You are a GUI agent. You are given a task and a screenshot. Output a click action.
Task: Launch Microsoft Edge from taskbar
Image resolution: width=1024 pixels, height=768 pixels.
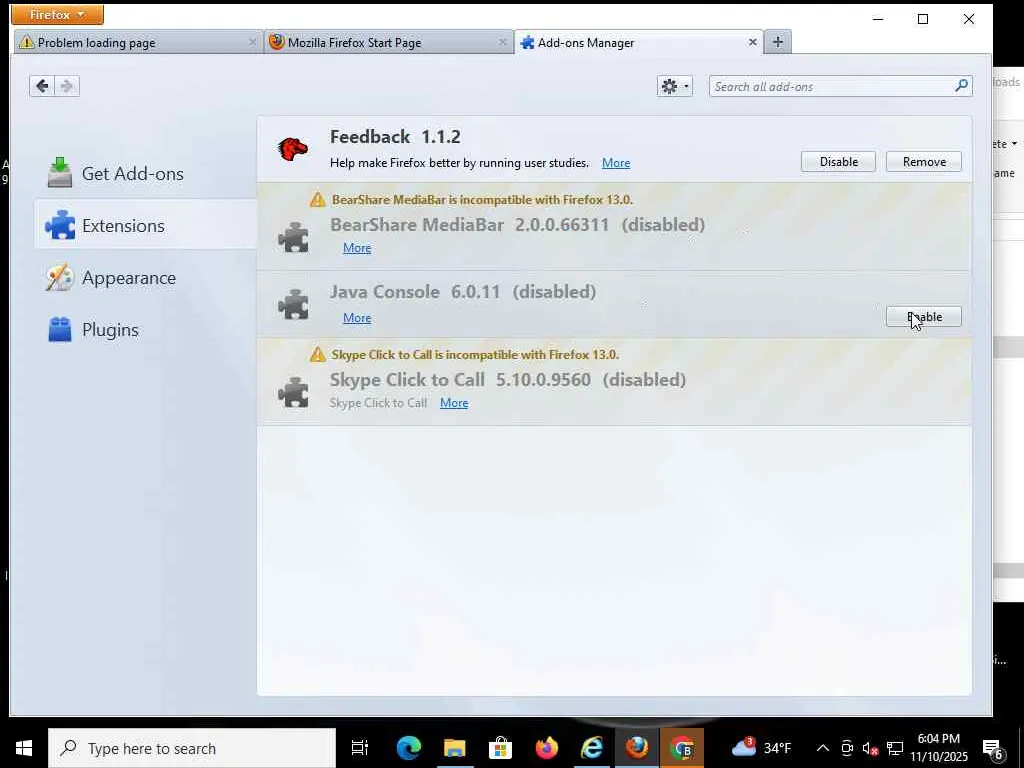click(409, 748)
